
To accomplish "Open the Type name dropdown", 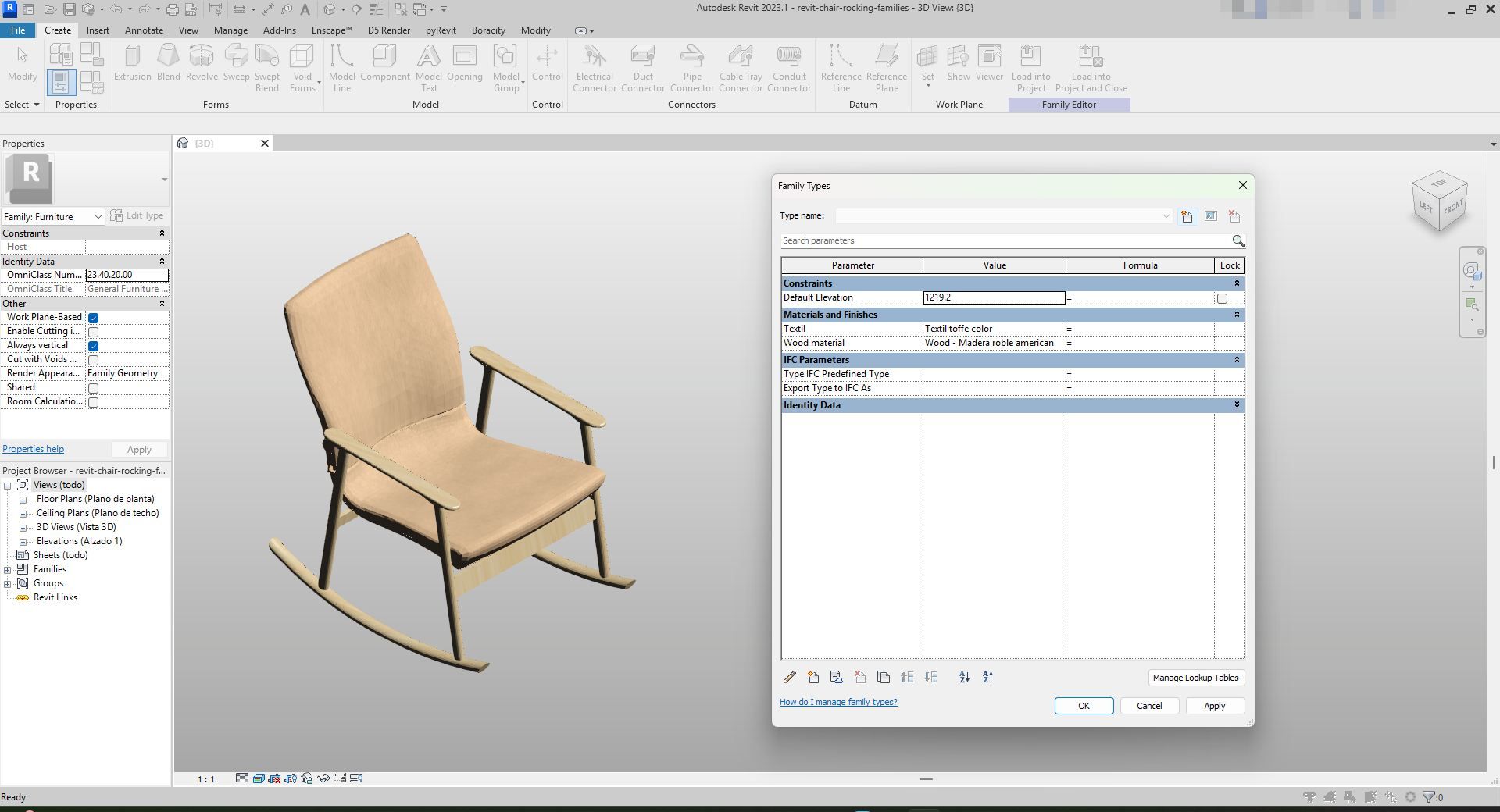I will click(1166, 216).
